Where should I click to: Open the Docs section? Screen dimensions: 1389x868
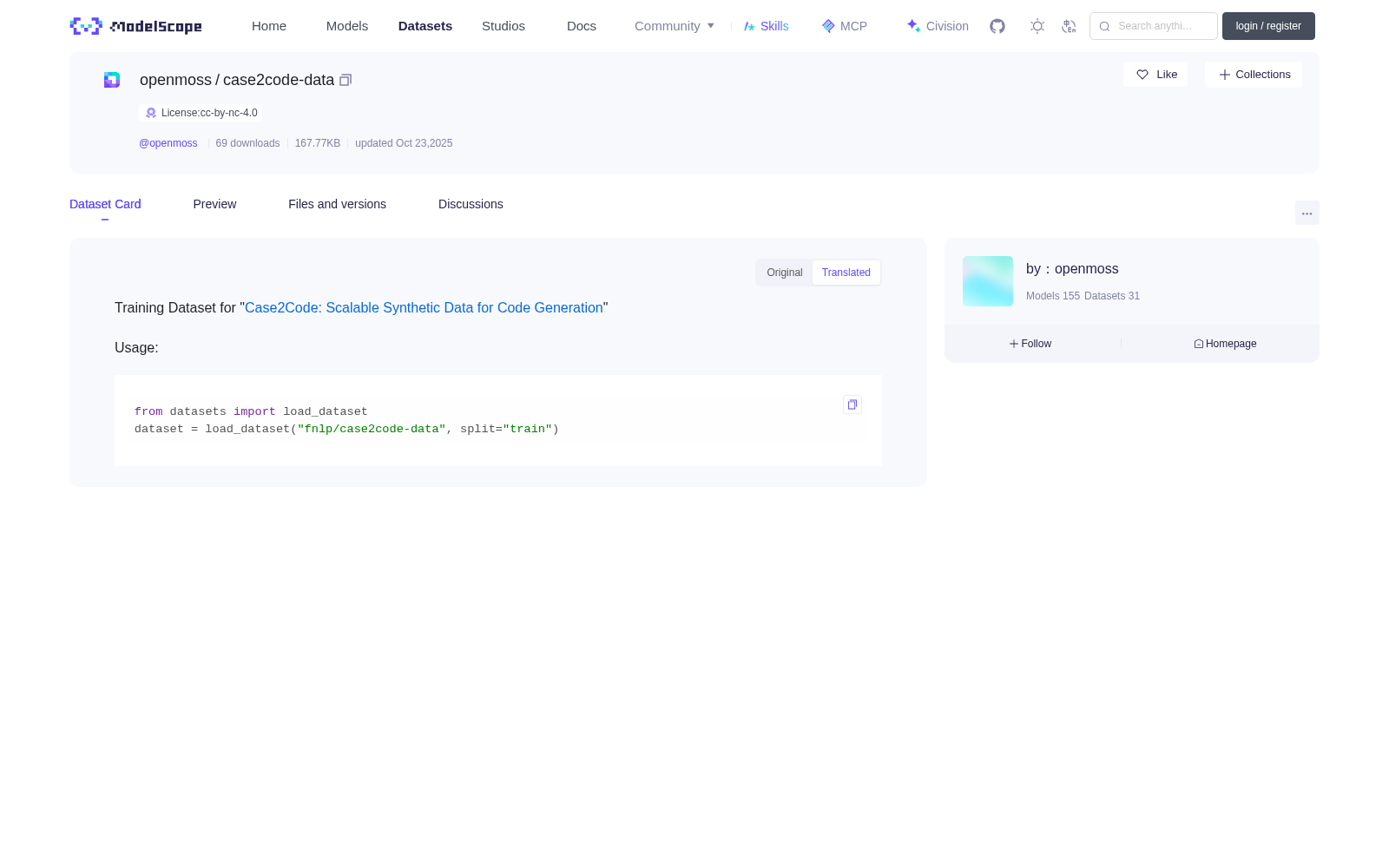[582, 26]
